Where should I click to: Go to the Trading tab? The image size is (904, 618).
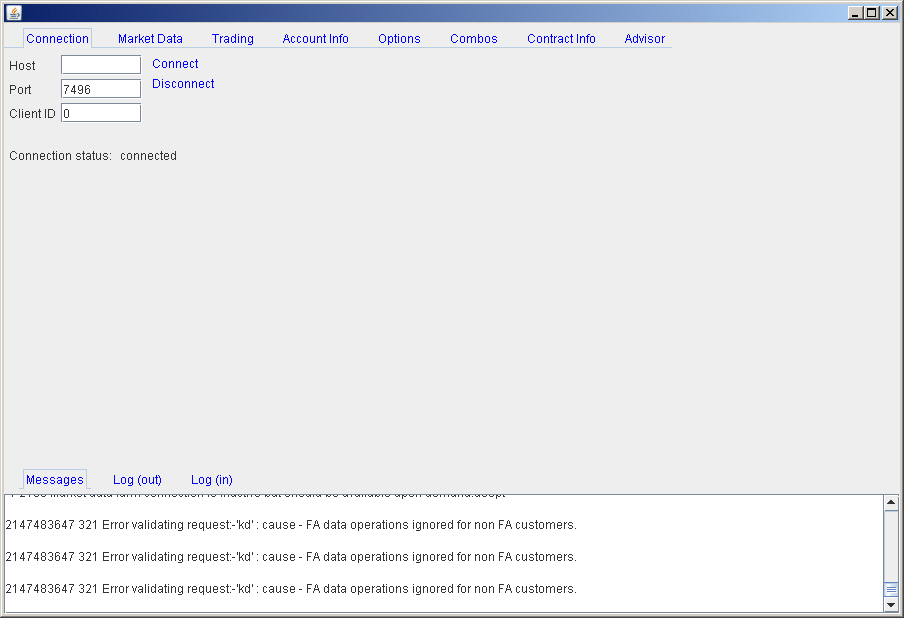coord(232,39)
